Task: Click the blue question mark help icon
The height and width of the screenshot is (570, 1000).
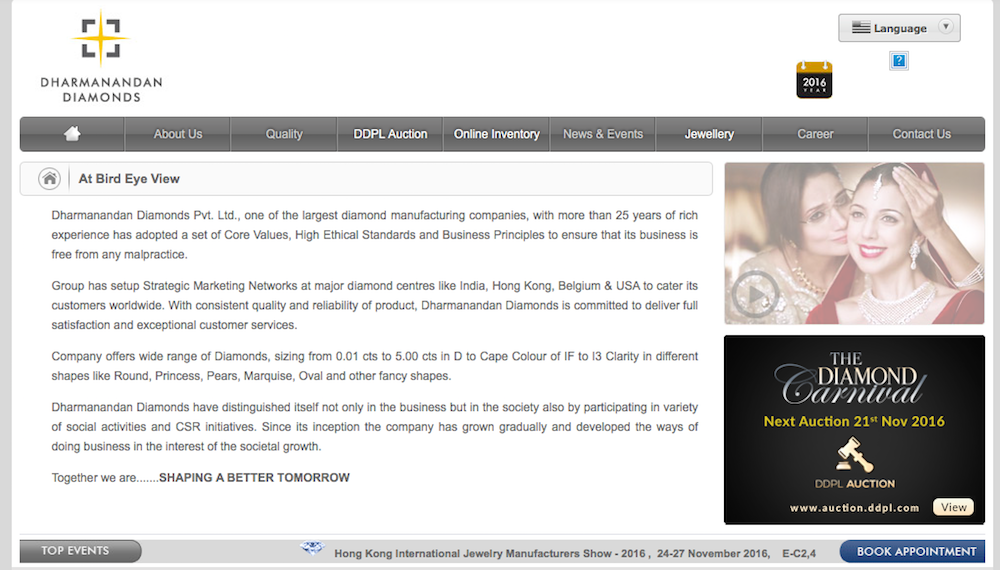Action: coord(899,61)
